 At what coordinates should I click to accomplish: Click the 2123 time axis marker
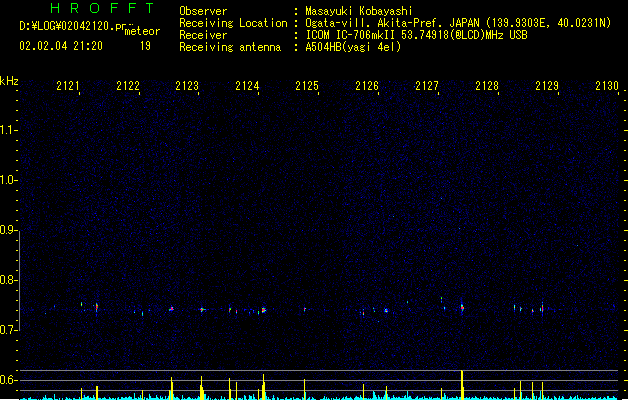(187, 86)
